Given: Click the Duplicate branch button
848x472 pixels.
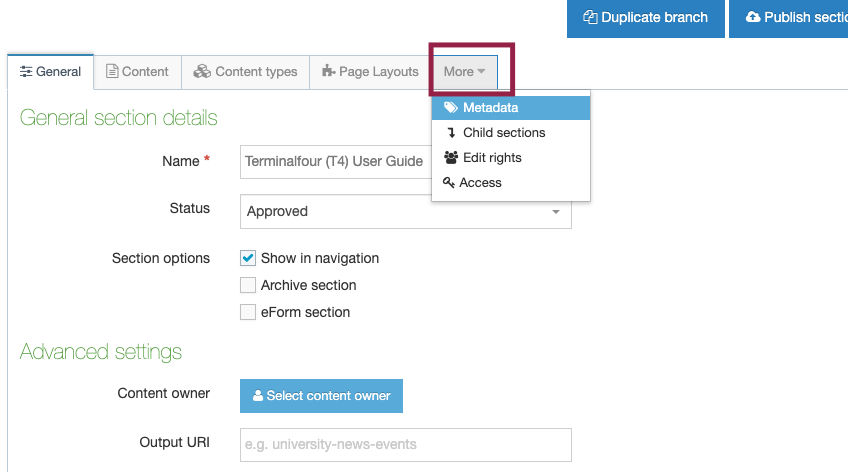Looking at the screenshot, I should (646, 18).
